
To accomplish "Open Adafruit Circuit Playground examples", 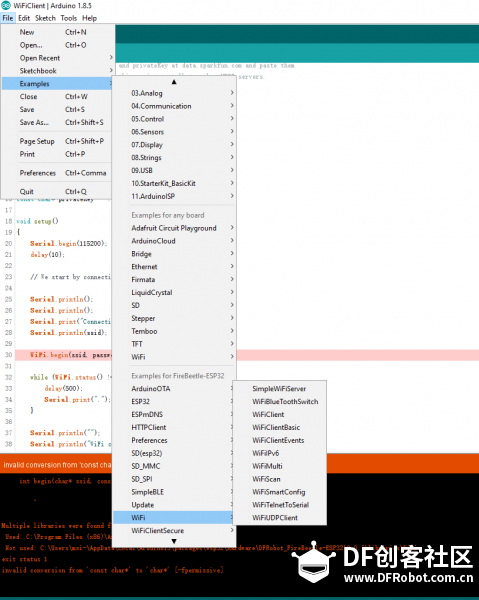I will click(x=174, y=228).
